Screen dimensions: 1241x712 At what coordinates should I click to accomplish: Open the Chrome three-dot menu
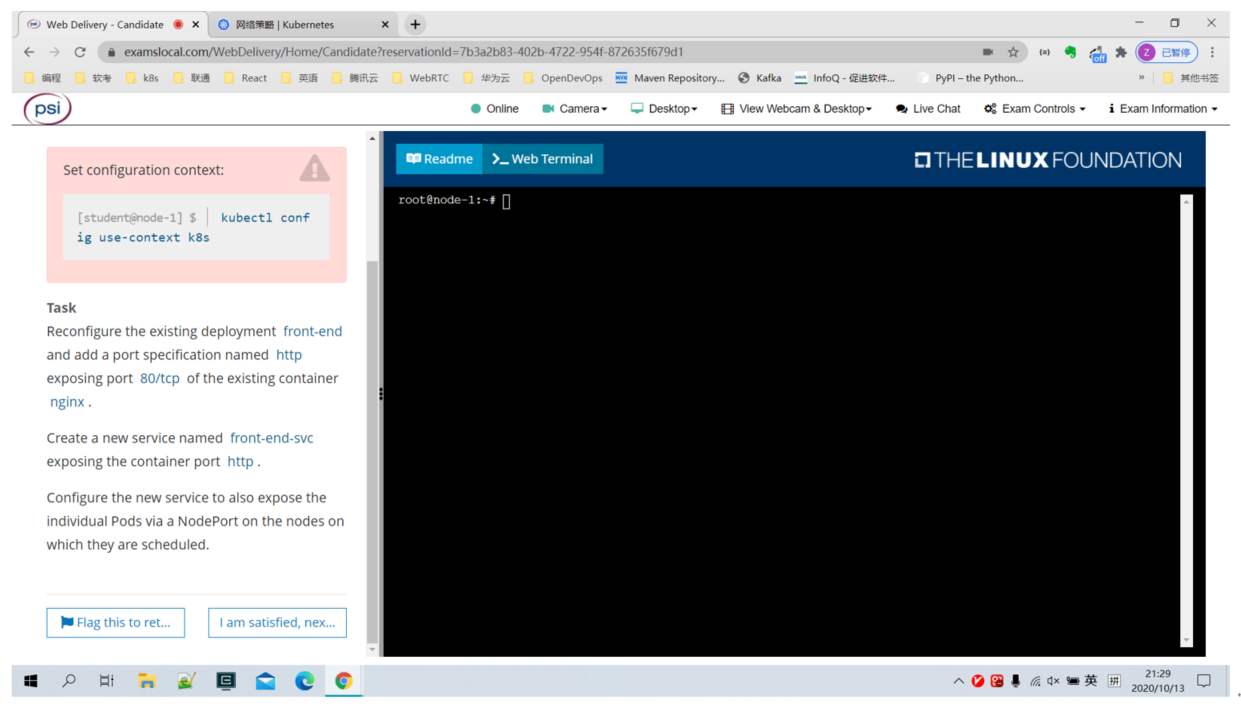pos(1212,52)
